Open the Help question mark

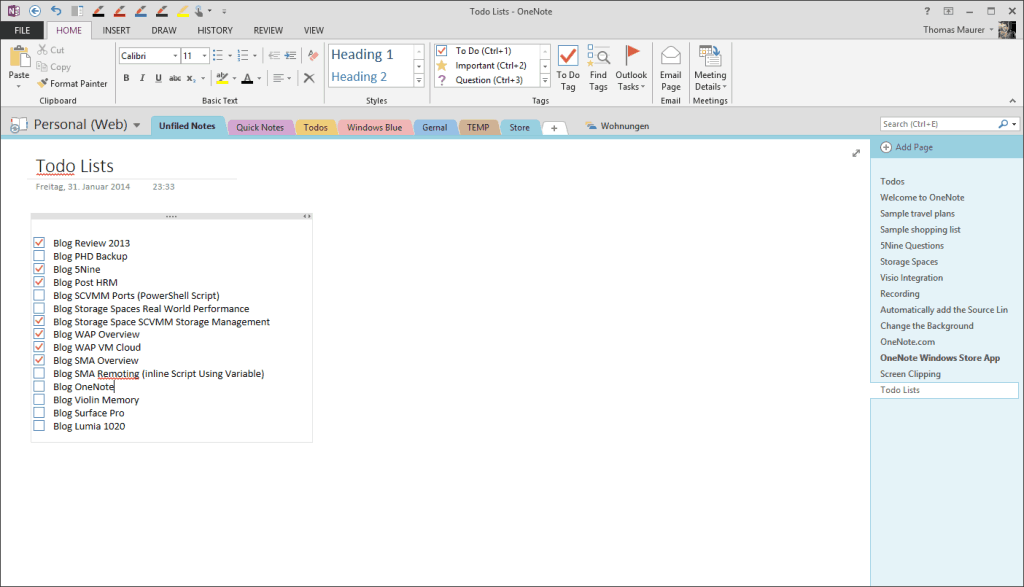[927, 11]
